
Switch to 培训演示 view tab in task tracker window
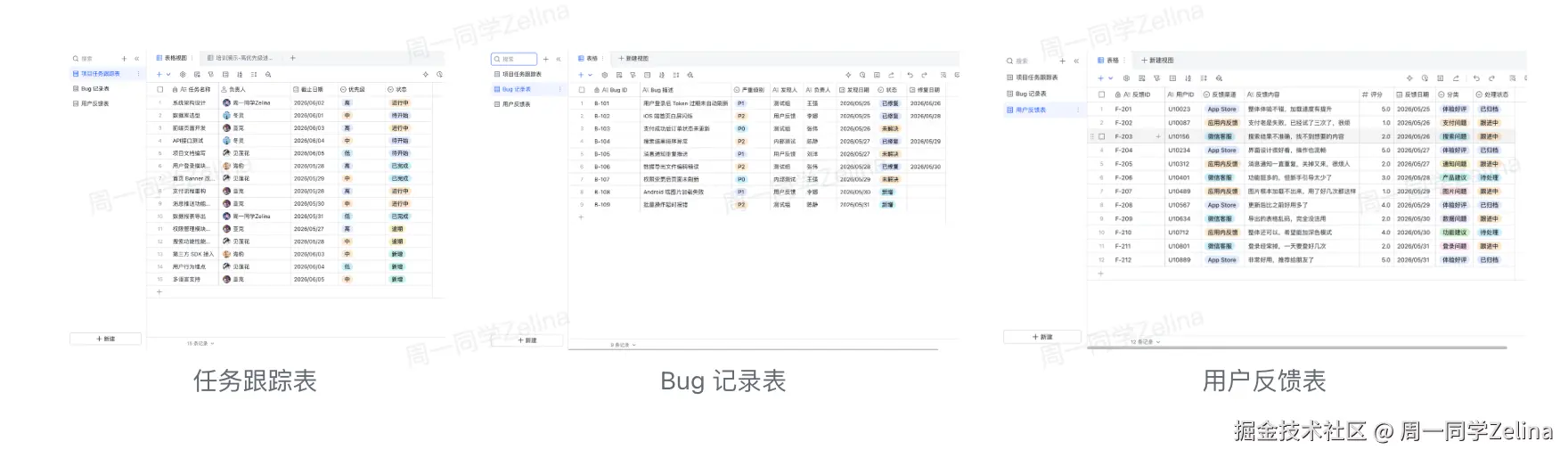tap(240, 58)
